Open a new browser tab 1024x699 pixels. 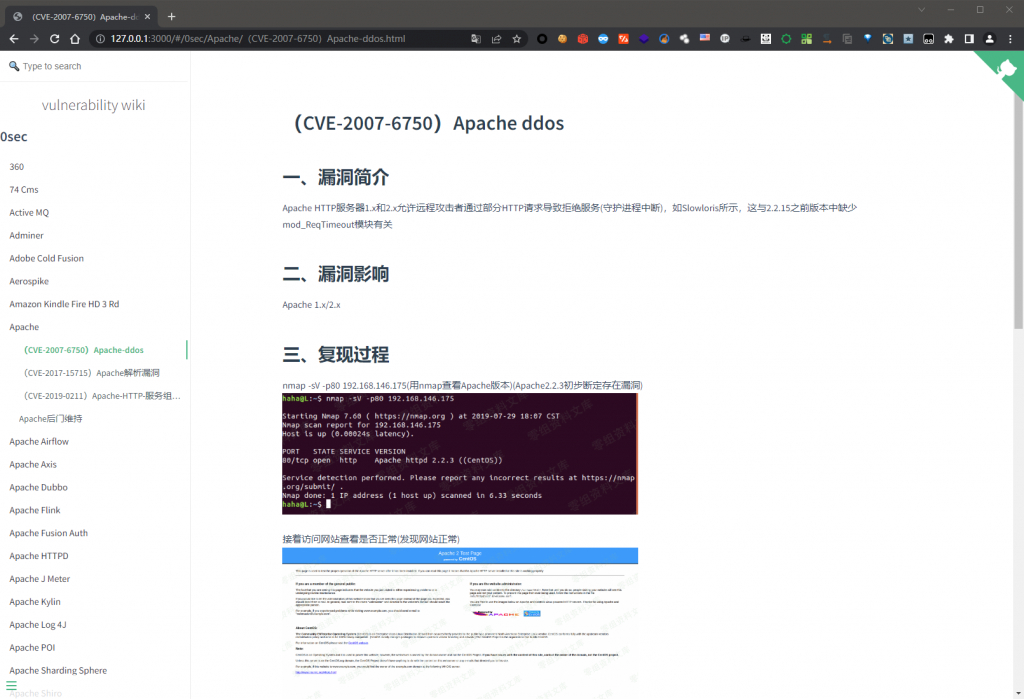pyautogui.click(x=172, y=16)
